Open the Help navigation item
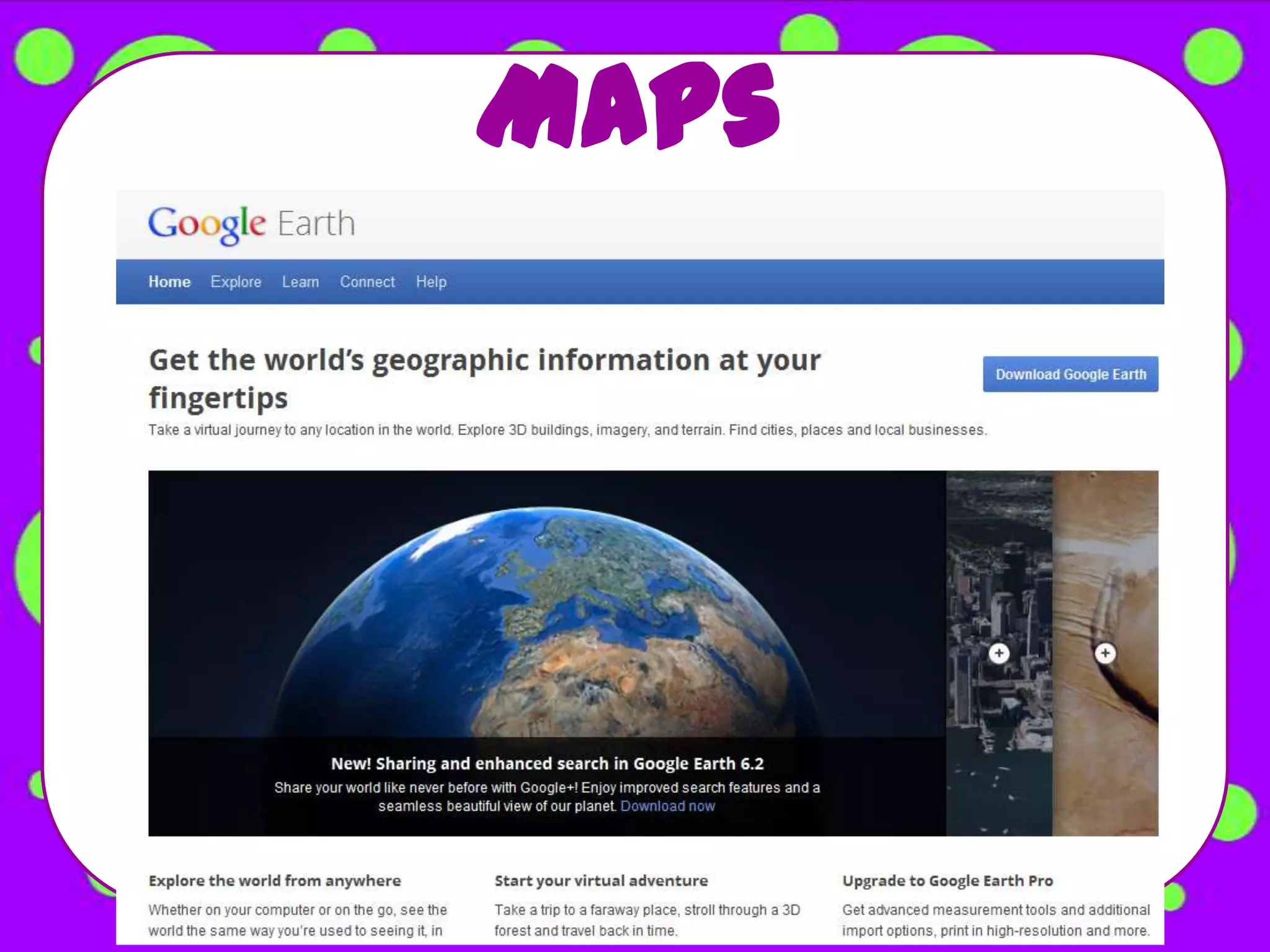 (431, 282)
